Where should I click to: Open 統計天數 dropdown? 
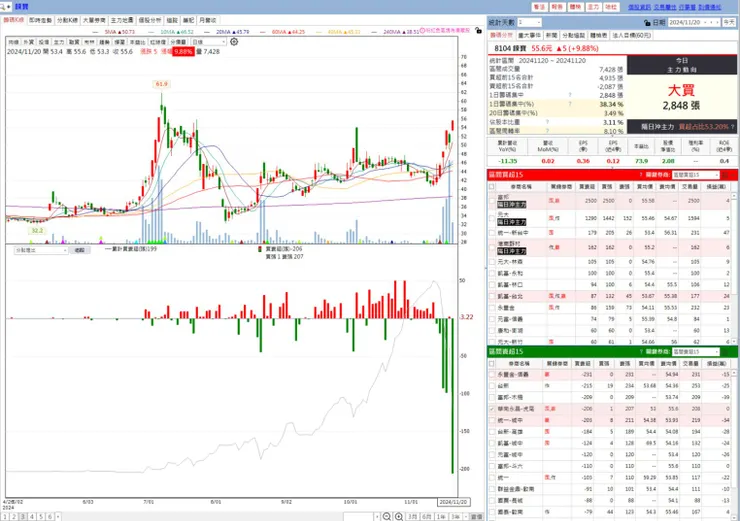click(530, 22)
